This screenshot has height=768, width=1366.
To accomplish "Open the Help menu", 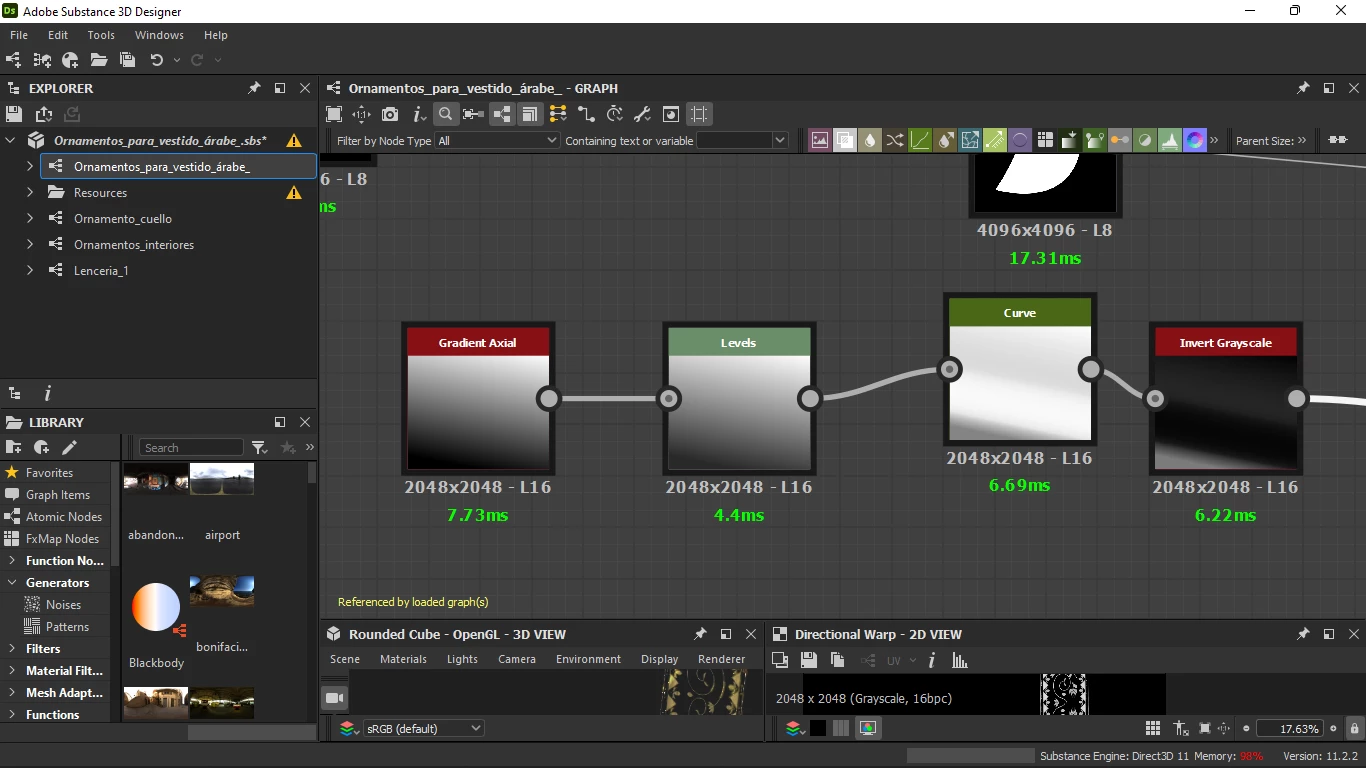I will pos(216,35).
